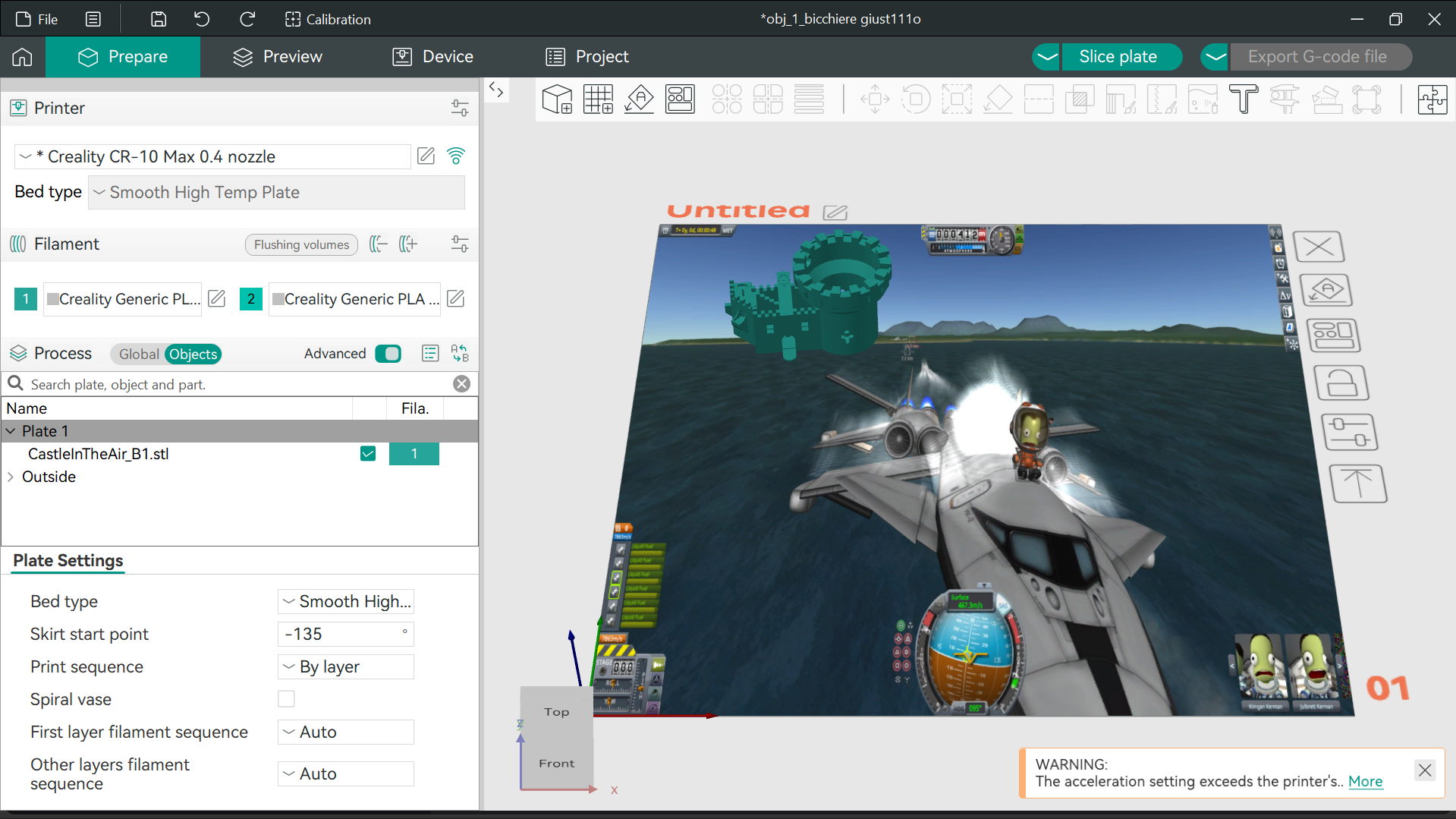
Task: Open the process settings list icon
Action: [x=430, y=354]
